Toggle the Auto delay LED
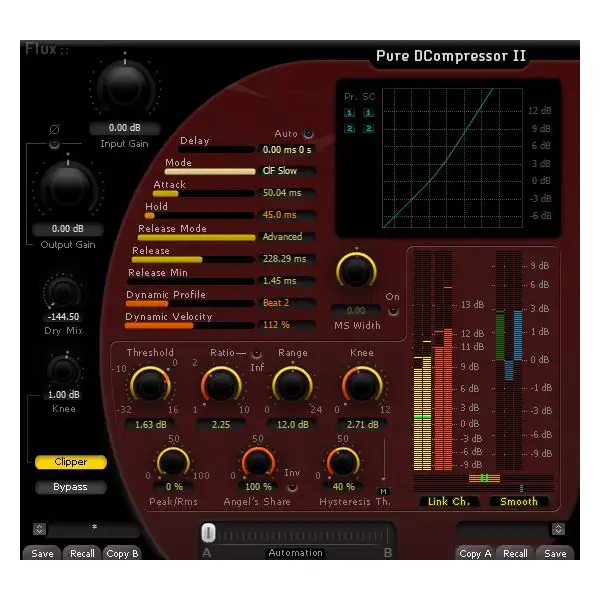 click(x=308, y=134)
